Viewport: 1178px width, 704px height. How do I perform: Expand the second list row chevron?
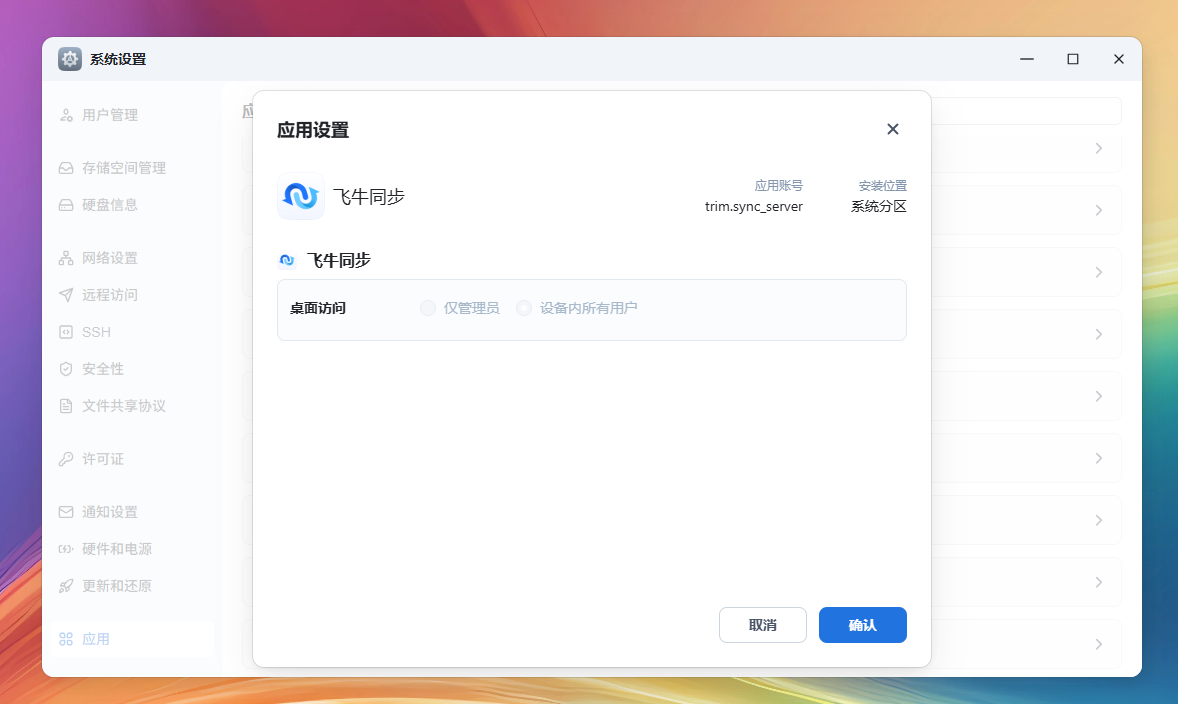click(1098, 210)
